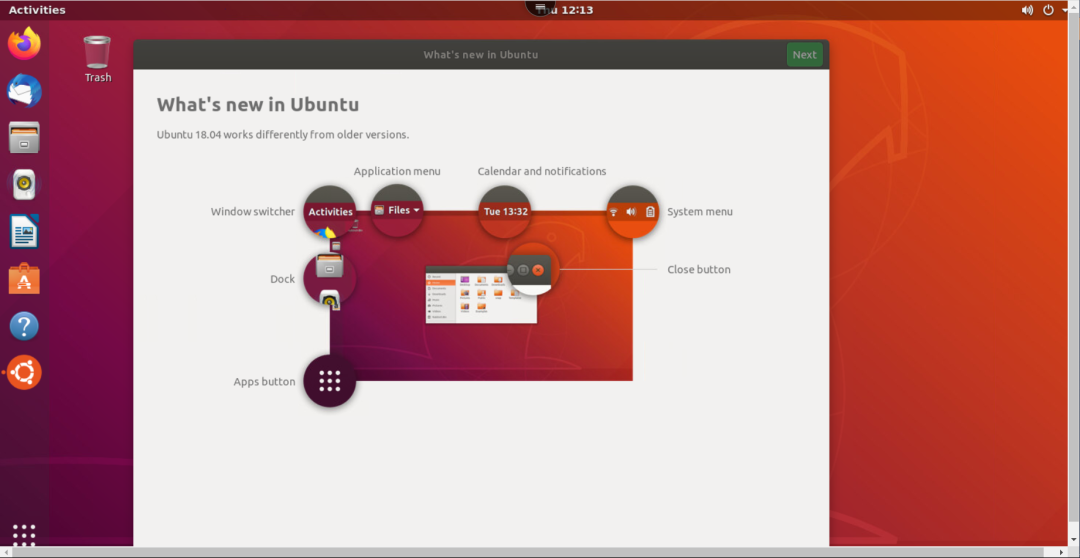The image size is (1080, 558).
Task: Click the illustrated Tue 13:32 clock circle
Action: click(506, 211)
